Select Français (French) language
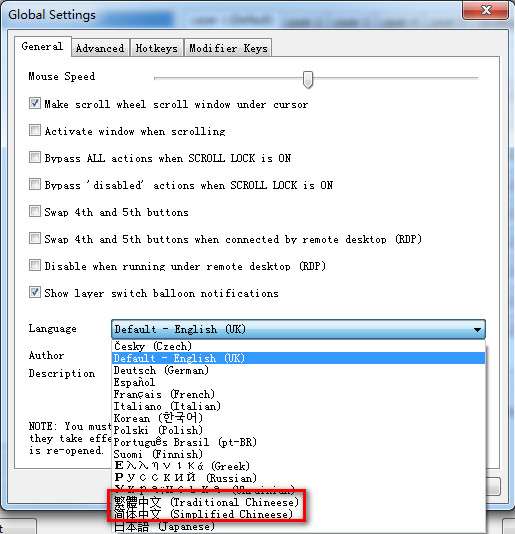 (x=298, y=394)
